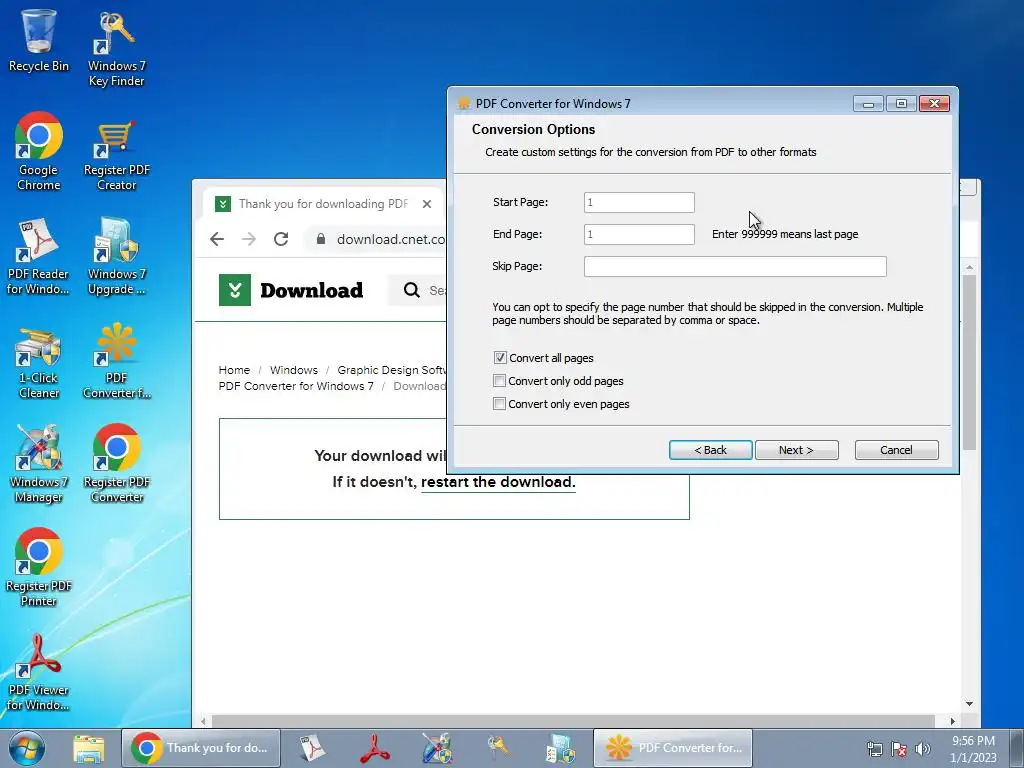Screen dimensions: 1024x768
Task: Open the Windows breadcrumb link
Action: click(294, 370)
